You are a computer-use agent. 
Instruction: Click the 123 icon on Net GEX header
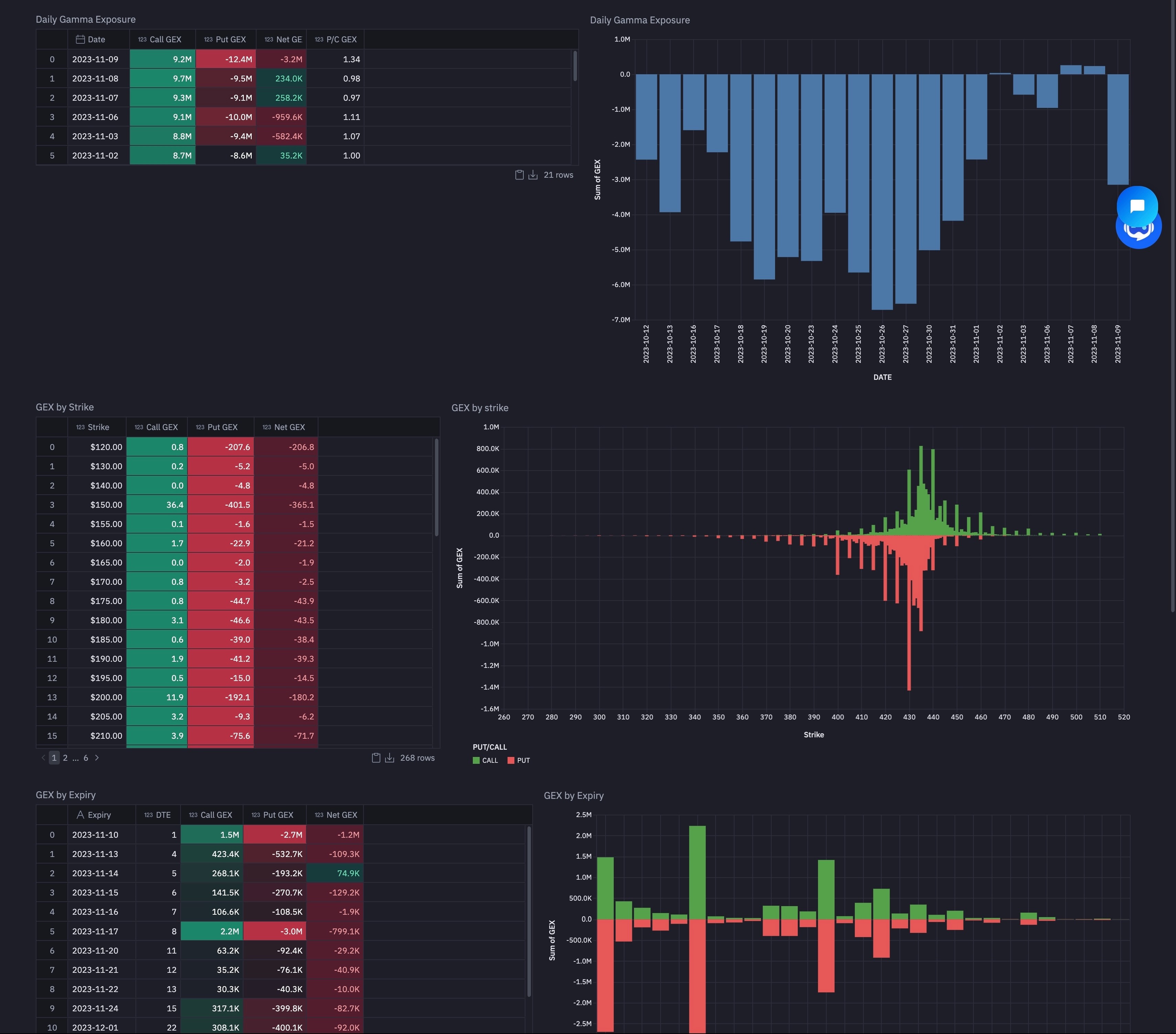click(267, 427)
